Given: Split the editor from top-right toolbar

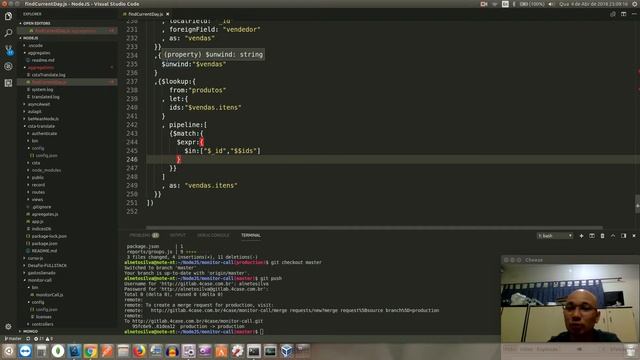Looking at the screenshot, I should pyautogui.click(x=624, y=14).
